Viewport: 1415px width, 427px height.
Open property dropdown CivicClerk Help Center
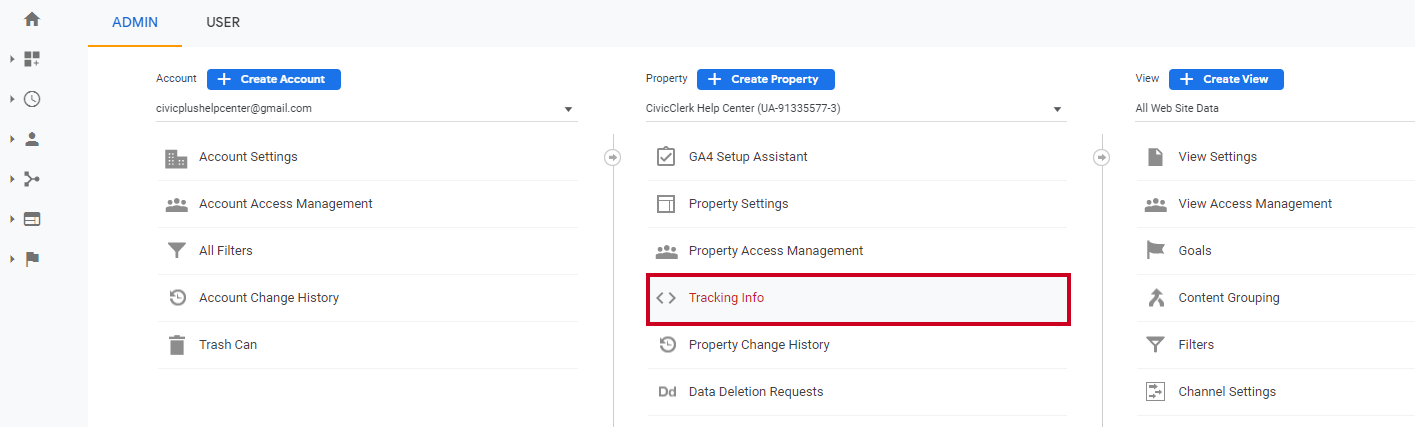[856, 109]
